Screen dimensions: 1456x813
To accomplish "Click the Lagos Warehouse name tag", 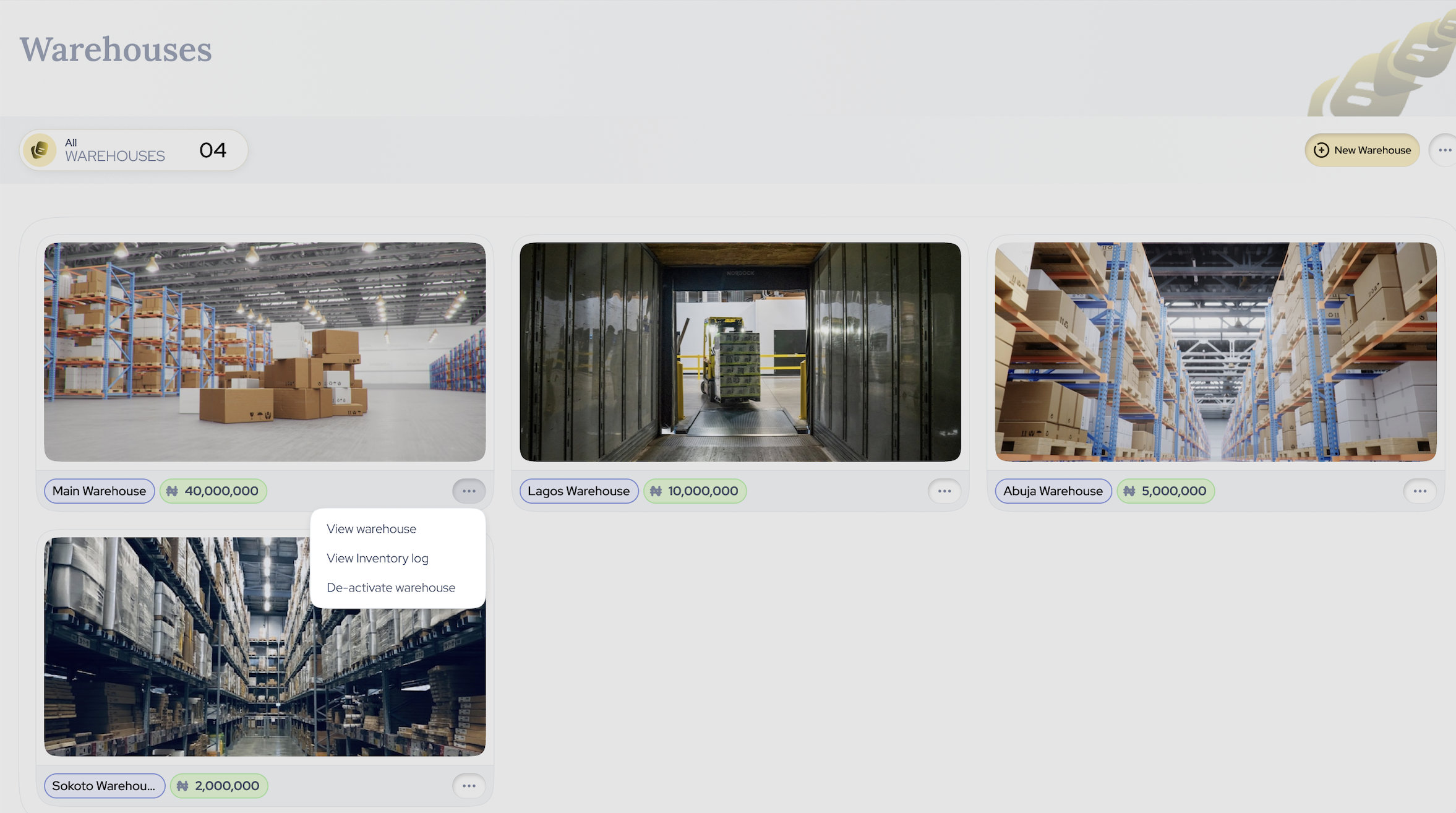I will tap(578, 491).
